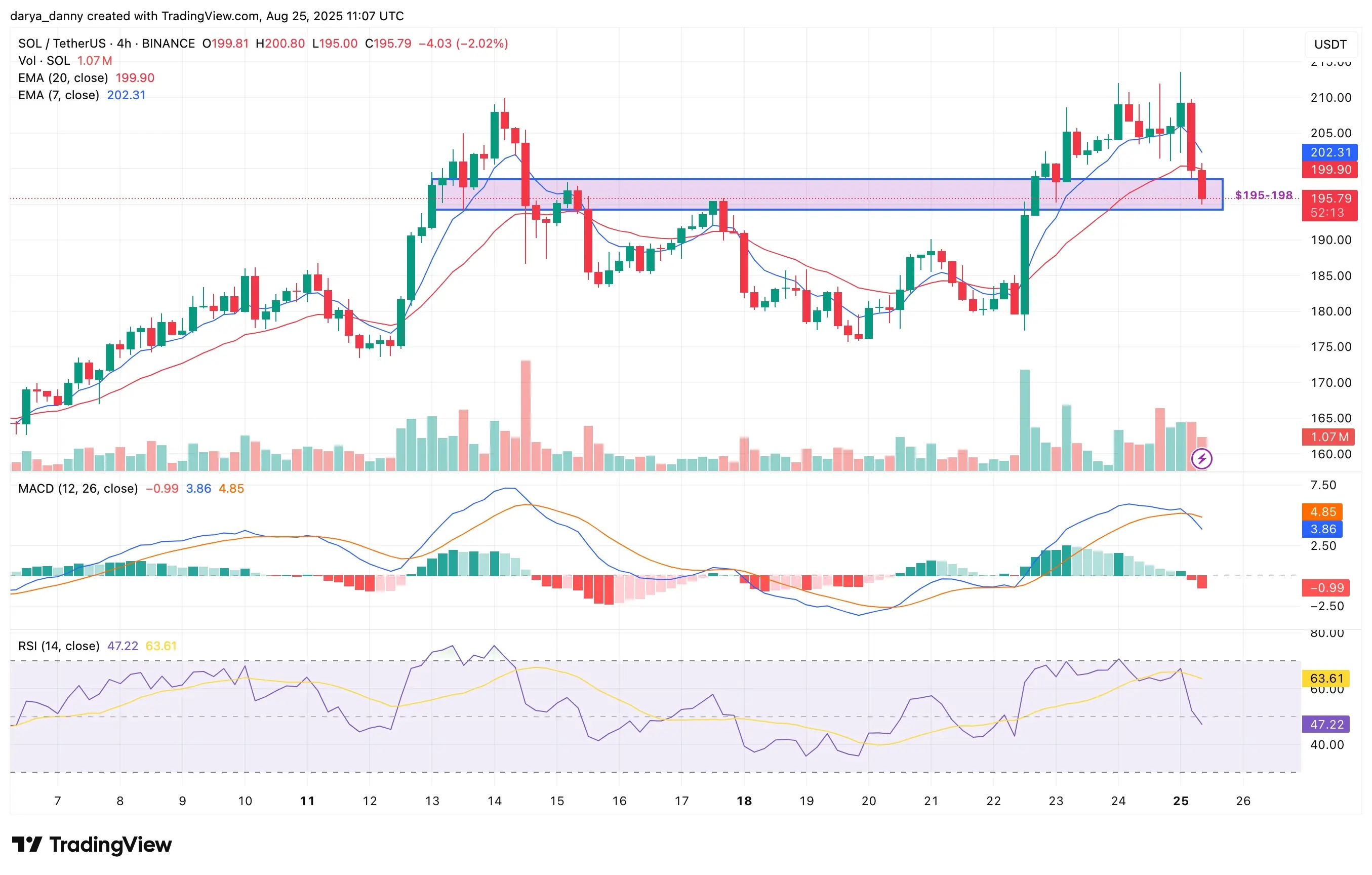The image size is (1372, 875).
Task: Click the blue 3.86 MACD label
Action: [x=1322, y=529]
